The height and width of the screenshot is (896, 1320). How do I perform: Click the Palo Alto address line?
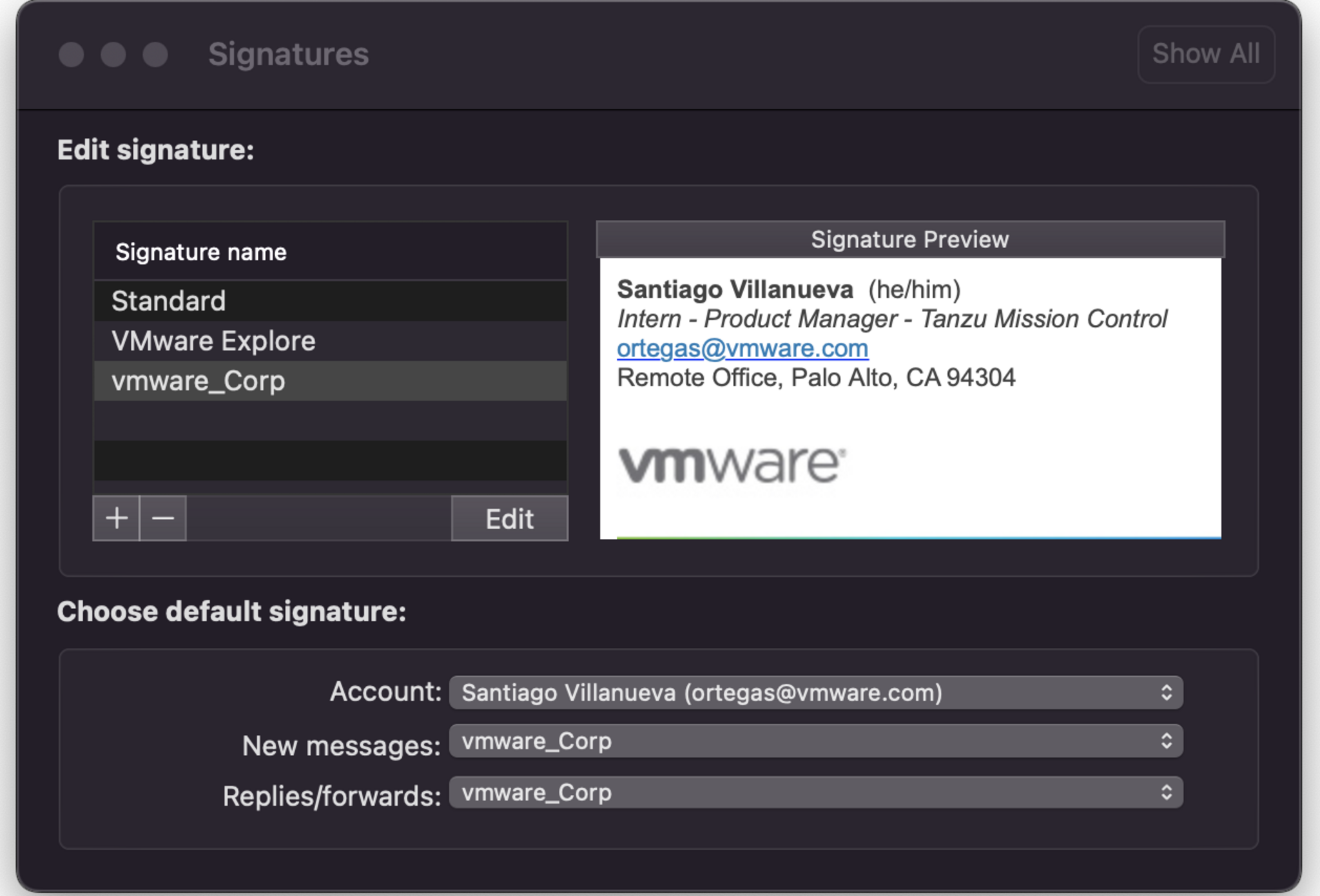click(815, 378)
